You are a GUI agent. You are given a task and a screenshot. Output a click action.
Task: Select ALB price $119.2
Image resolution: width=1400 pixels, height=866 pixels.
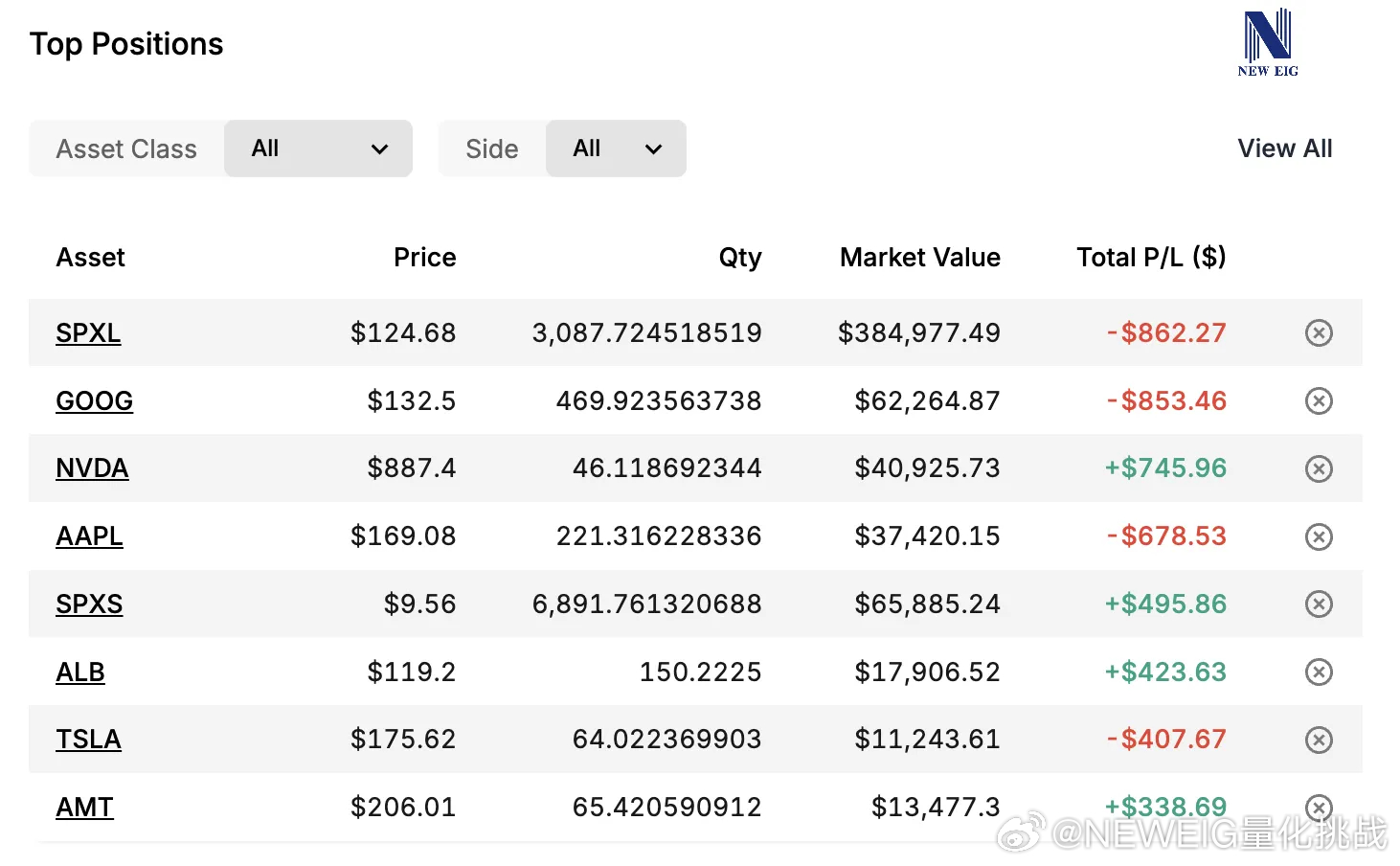click(412, 672)
